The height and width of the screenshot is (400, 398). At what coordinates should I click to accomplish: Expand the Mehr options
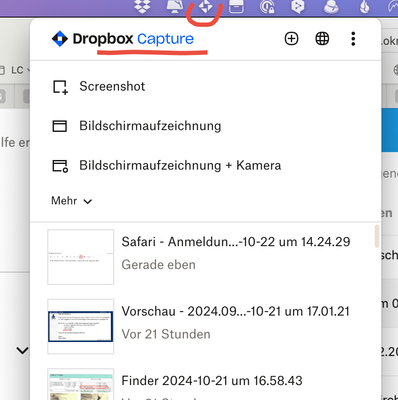[71, 201]
